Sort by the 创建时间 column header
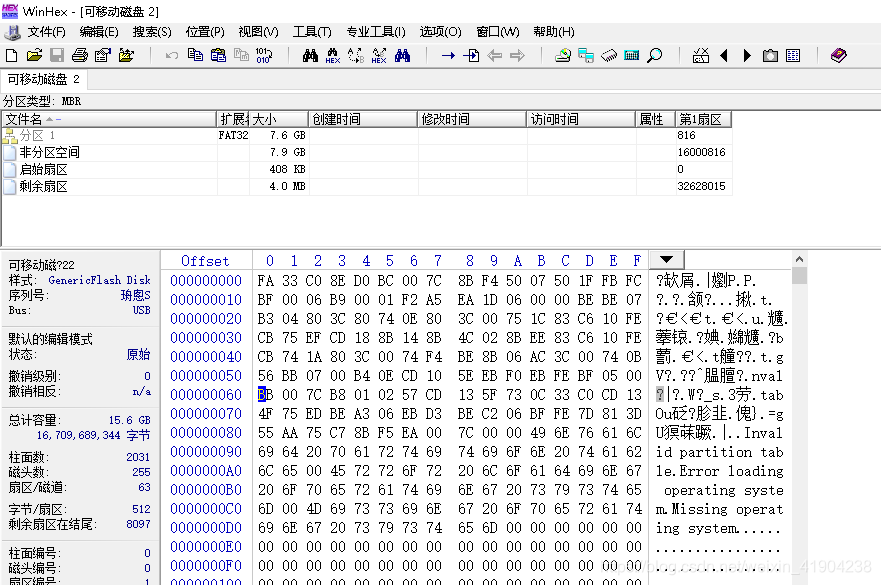Screen dimensions: 881x585 tap(363, 119)
